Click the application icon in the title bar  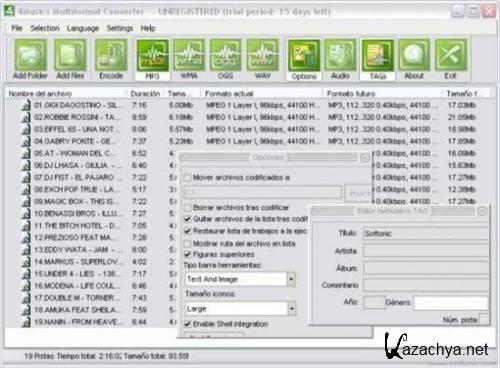pos(9,11)
